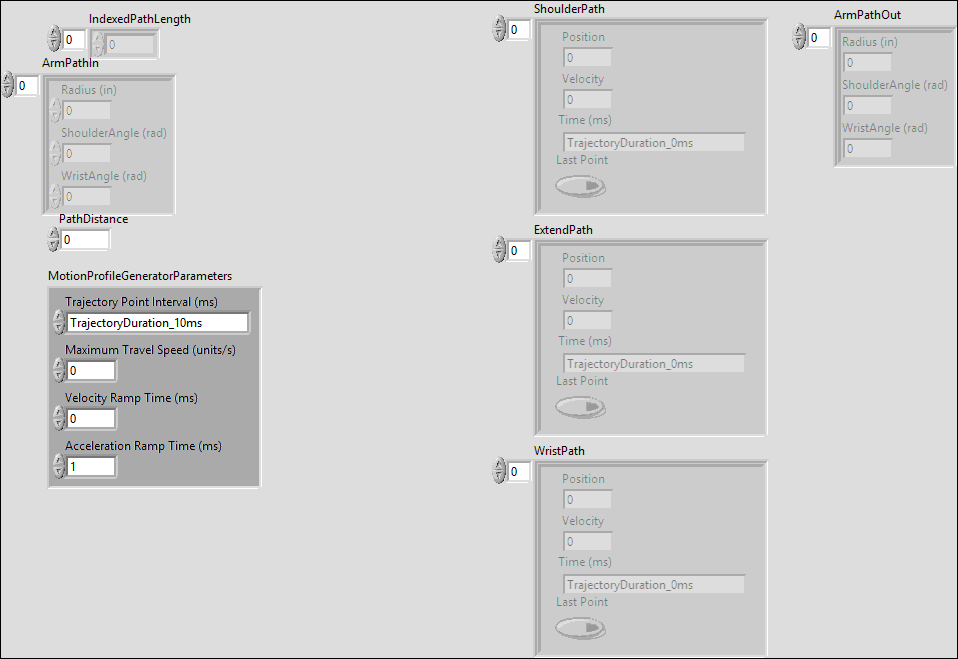
Task: Toggle the ExtendPath Last Point switch
Action: point(581,408)
